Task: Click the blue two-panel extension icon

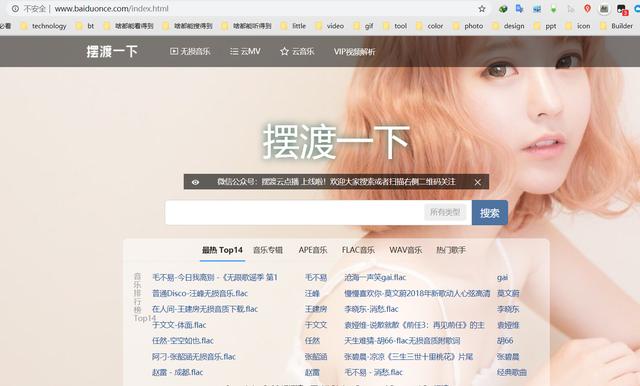Action: [x=537, y=9]
